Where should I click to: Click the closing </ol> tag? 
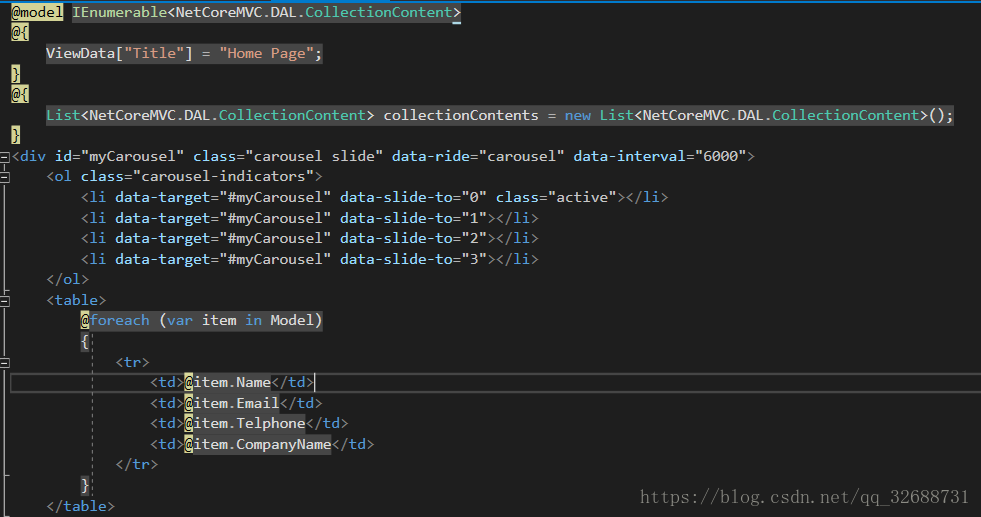pyautogui.click(x=68, y=279)
